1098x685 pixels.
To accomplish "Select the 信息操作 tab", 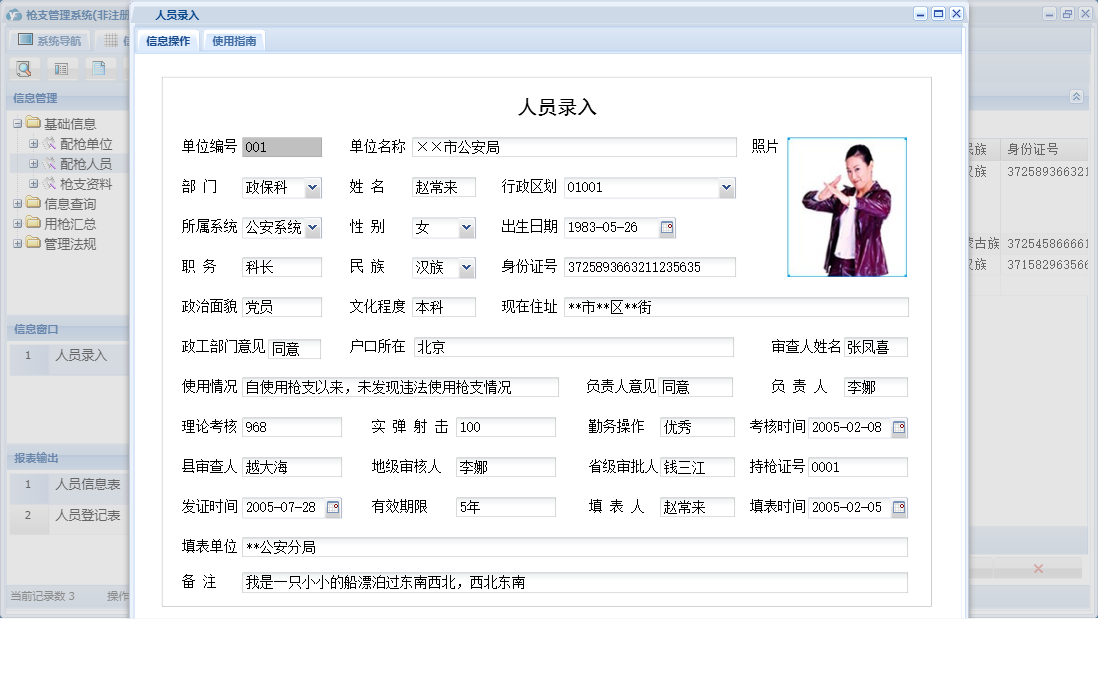I will pos(166,41).
